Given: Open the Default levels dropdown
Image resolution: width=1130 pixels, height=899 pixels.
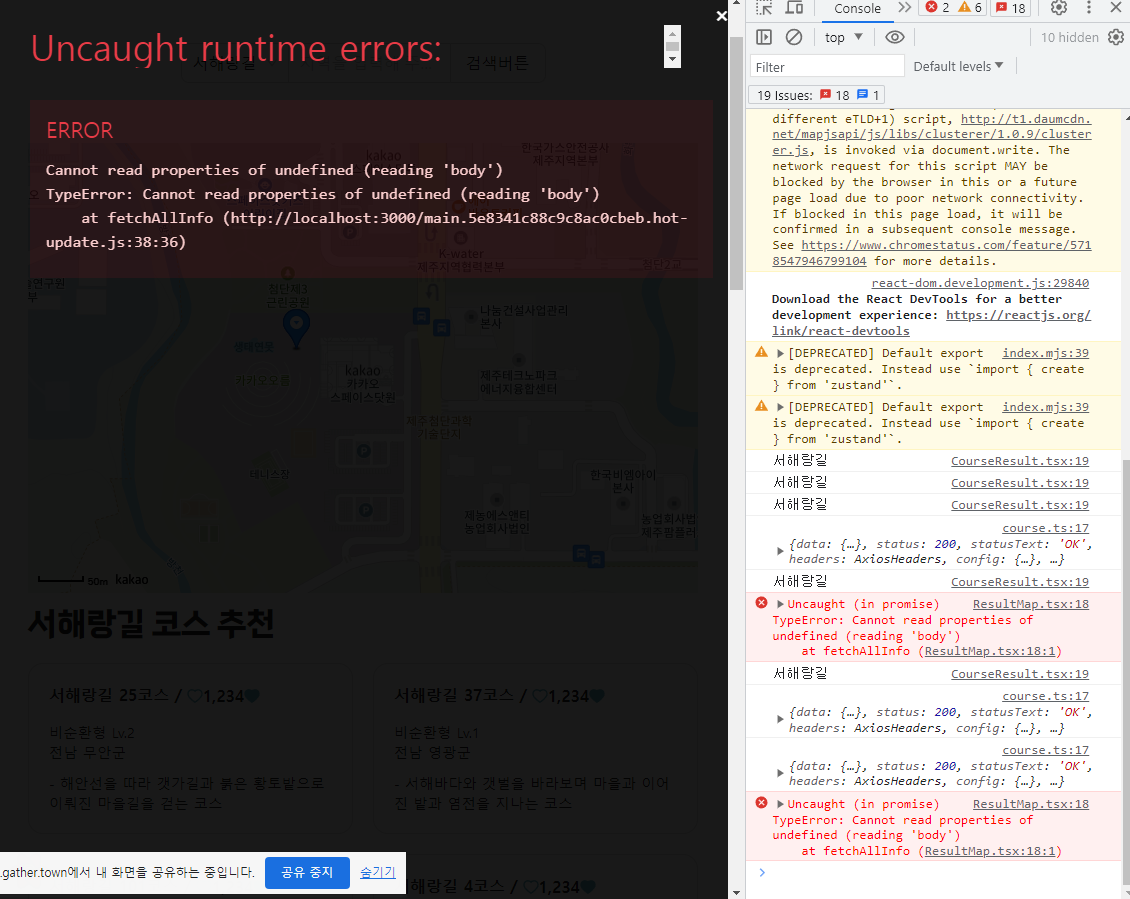Looking at the screenshot, I should 958,66.
